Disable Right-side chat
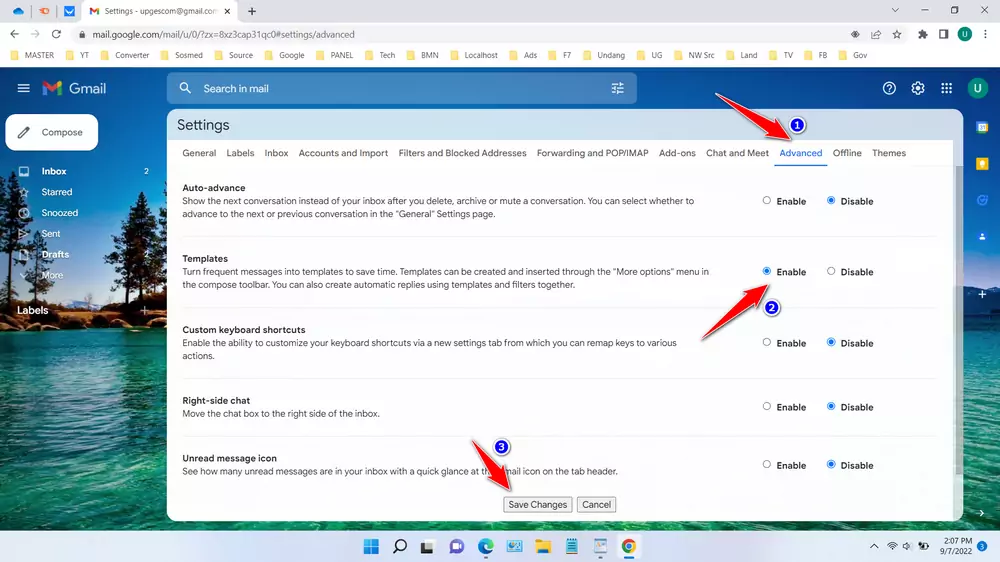The image size is (1000, 562). (831, 406)
